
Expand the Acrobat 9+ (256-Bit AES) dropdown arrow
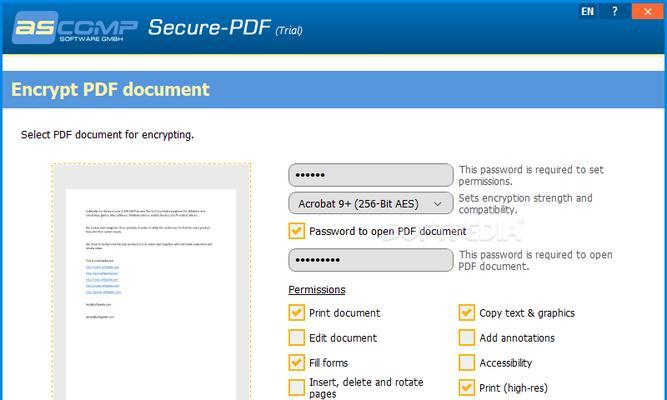[437, 204]
